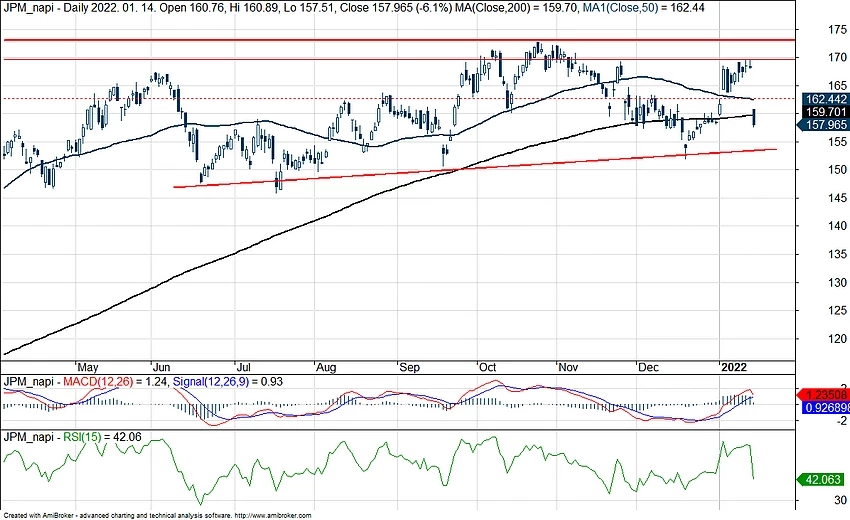Click the Sep label on time axis
The image size is (850, 520).
(x=409, y=367)
